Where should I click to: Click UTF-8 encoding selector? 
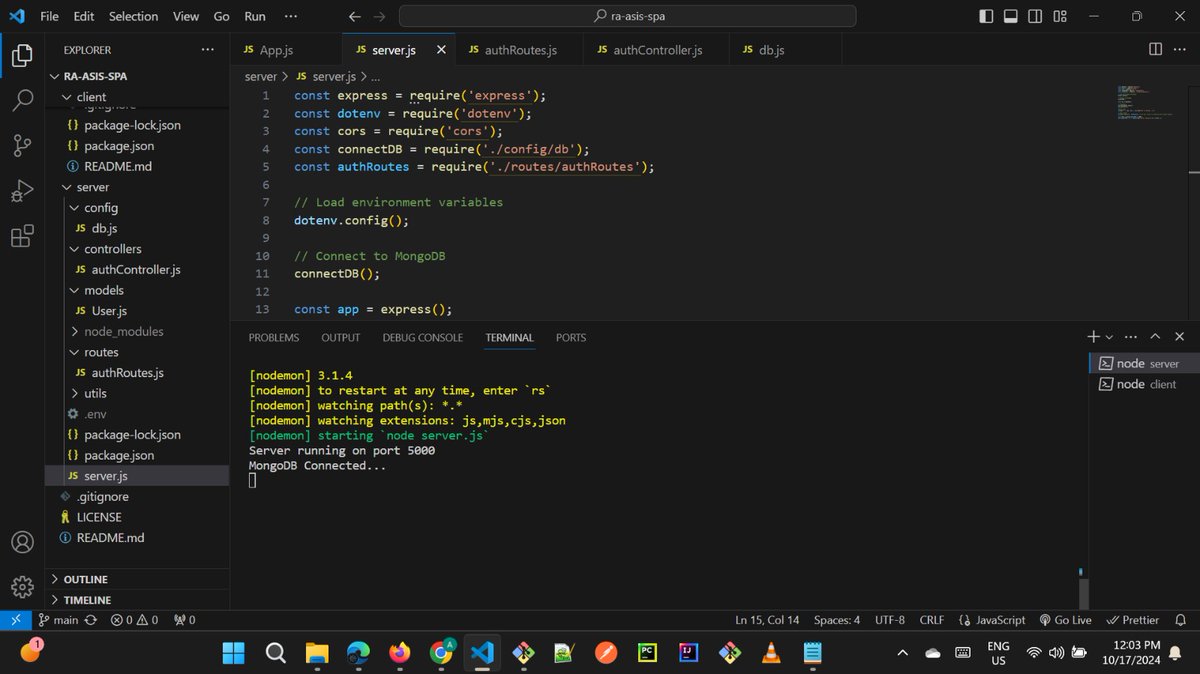[x=890, y=620]
